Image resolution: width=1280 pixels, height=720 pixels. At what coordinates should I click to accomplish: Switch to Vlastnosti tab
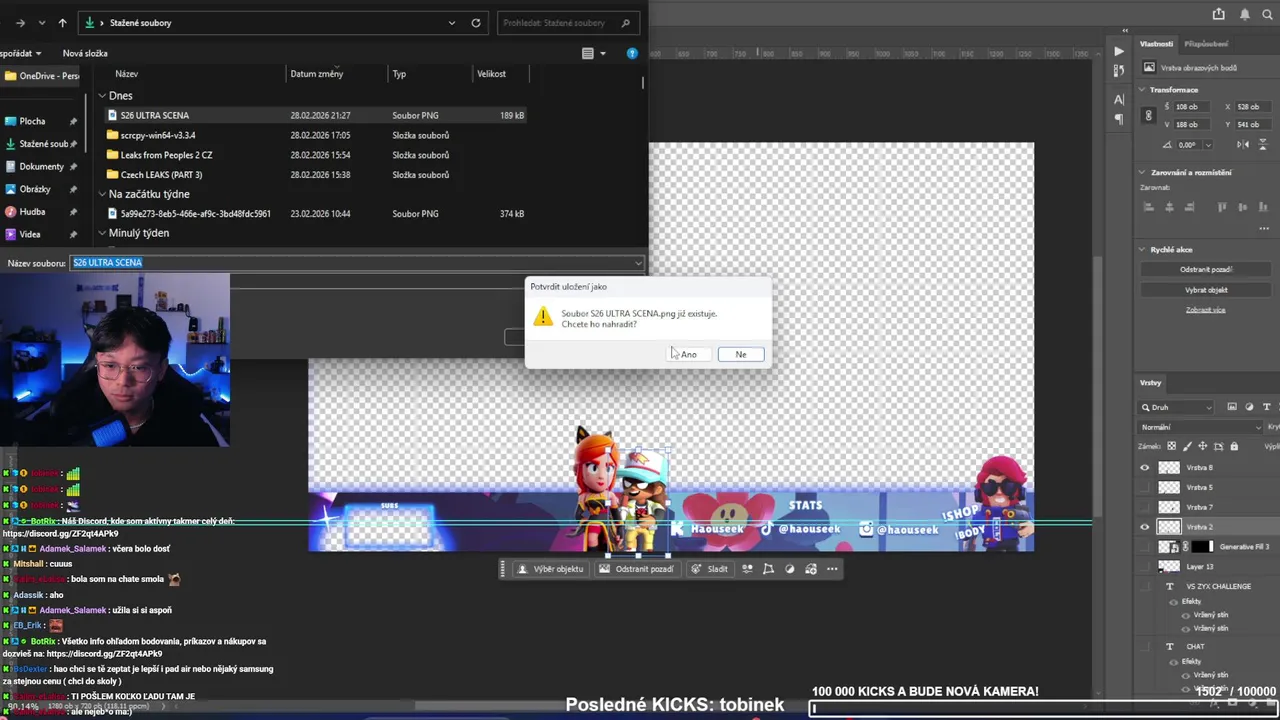coord(1156,44)
